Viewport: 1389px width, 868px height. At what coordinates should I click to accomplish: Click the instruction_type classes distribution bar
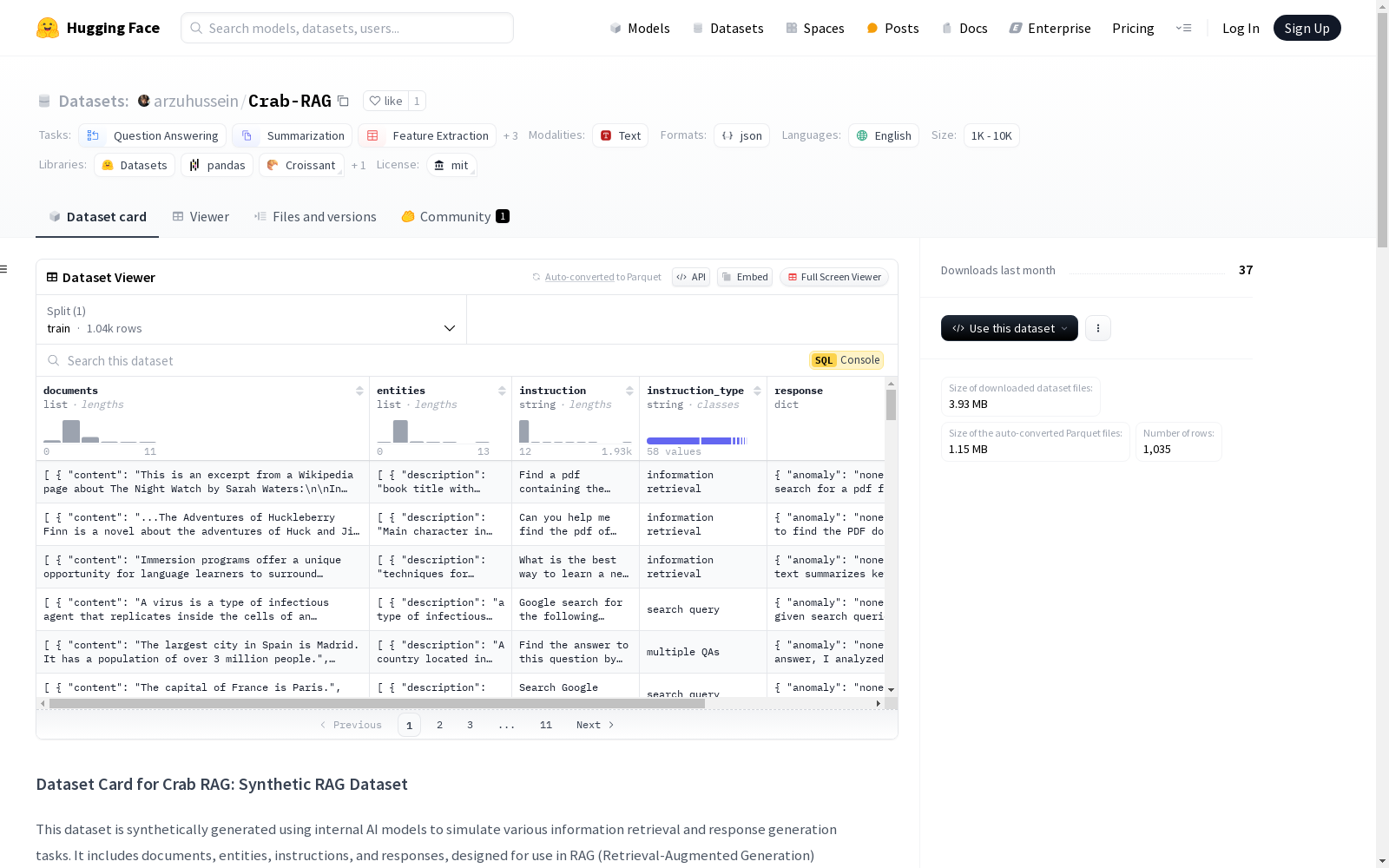point(696,441)
